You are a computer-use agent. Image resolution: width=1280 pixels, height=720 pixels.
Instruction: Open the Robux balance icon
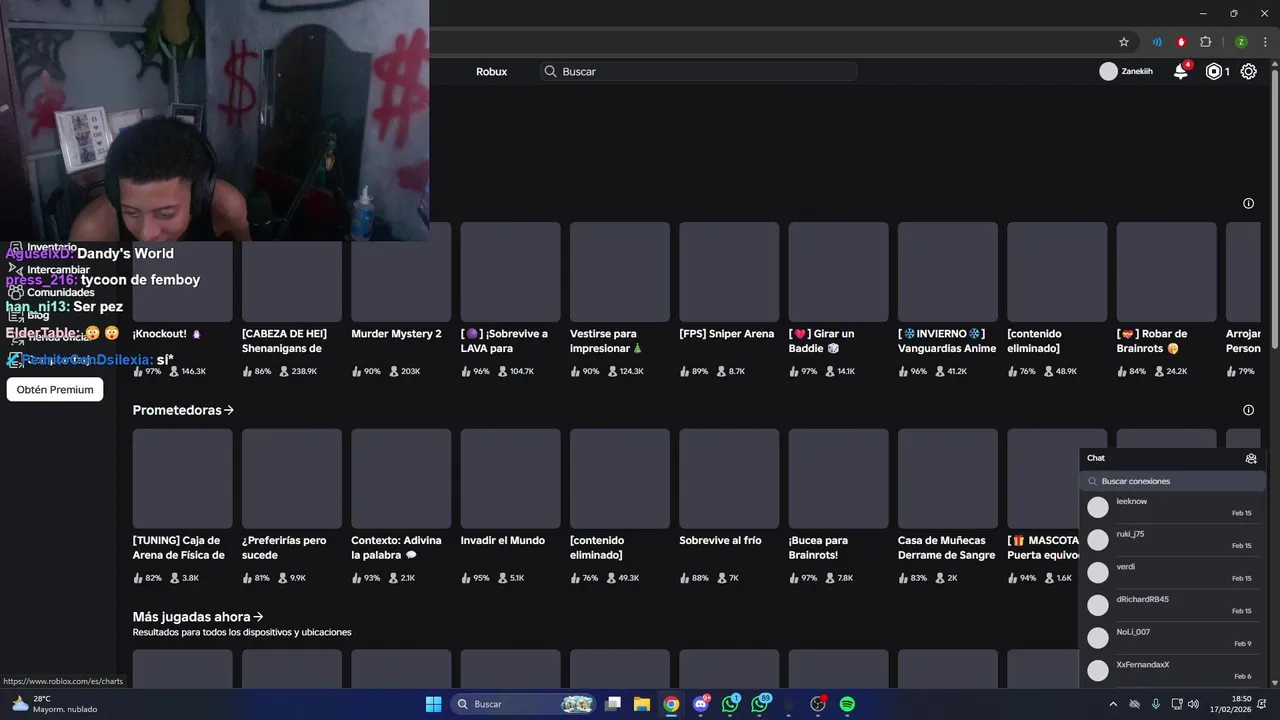(x=1214, y=71)
